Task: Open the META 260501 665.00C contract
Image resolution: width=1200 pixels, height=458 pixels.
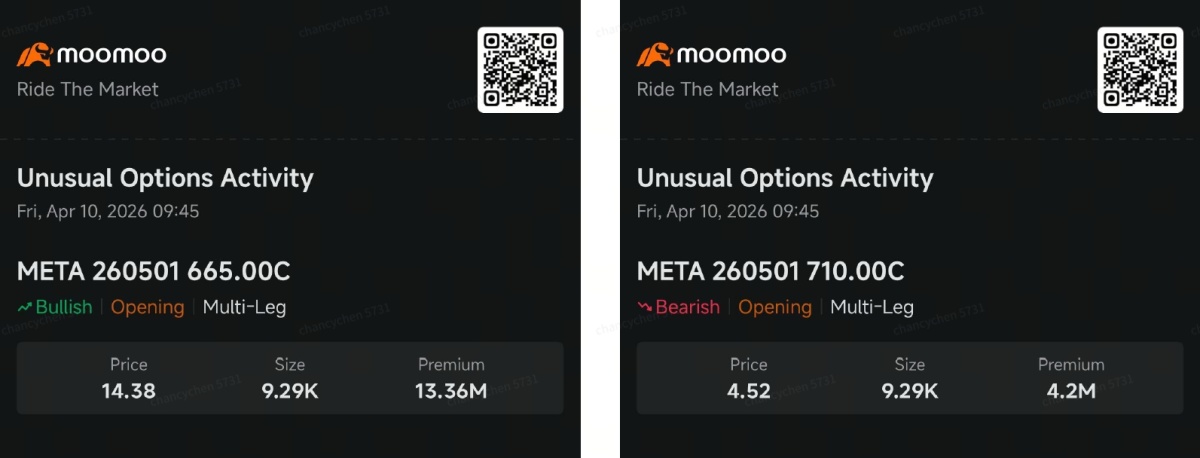Action: pyautogui.click(x=153, y=271)
